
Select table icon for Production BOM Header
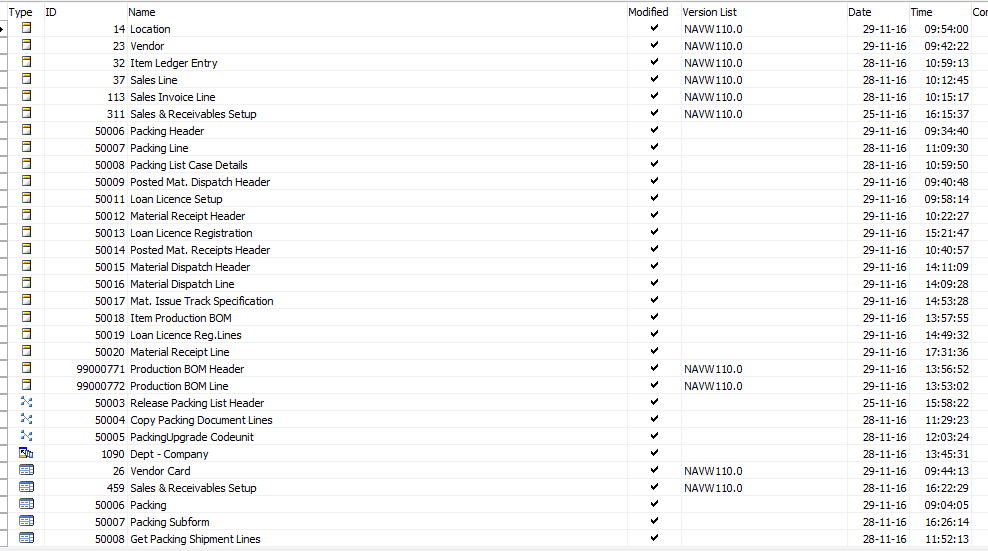pyautogui.click(x=26, y=368)
